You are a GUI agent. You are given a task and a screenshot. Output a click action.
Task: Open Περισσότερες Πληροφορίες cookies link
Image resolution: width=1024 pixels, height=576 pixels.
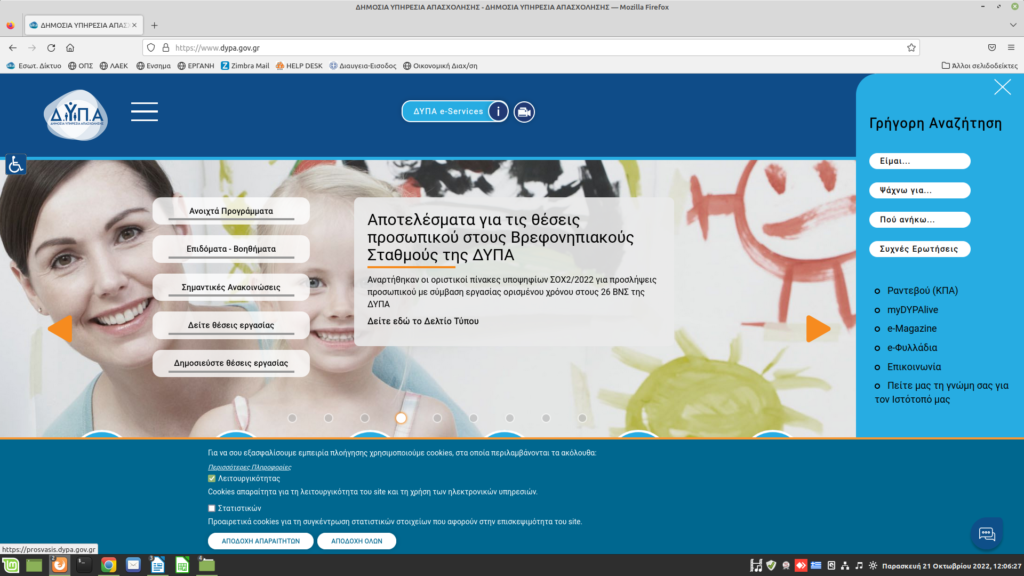249,467
